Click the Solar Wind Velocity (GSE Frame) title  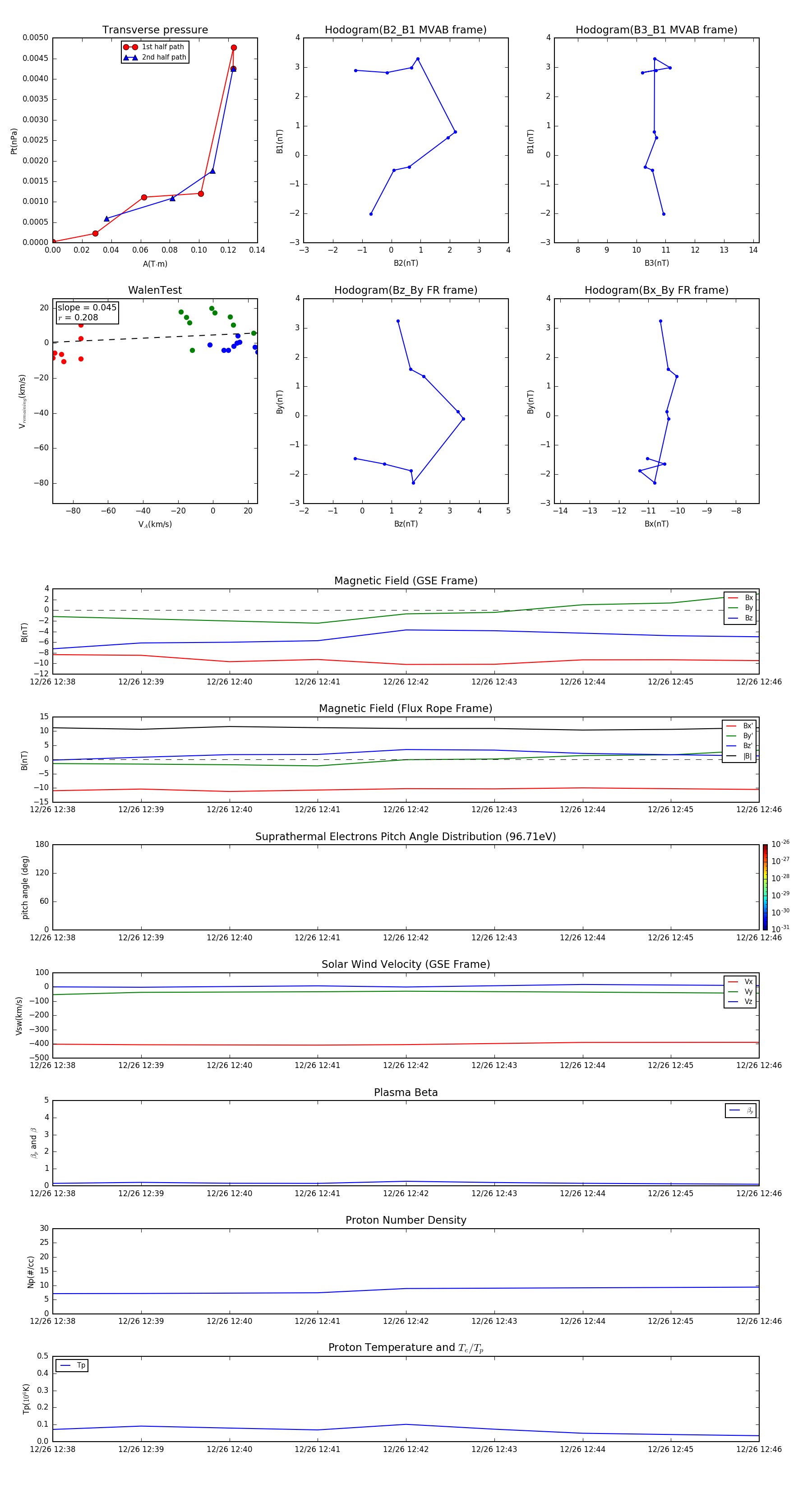(406, 964)
